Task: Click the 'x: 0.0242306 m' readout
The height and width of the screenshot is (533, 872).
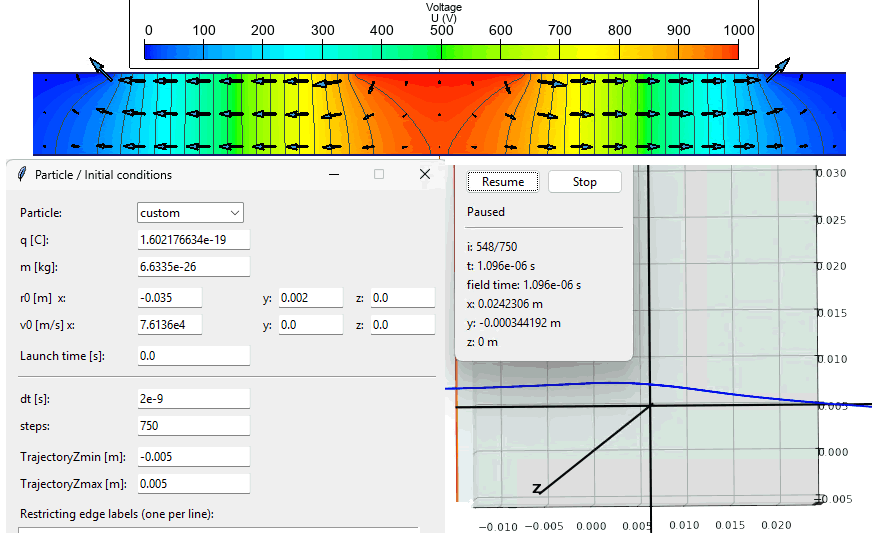Action: (x=505, y=304)
